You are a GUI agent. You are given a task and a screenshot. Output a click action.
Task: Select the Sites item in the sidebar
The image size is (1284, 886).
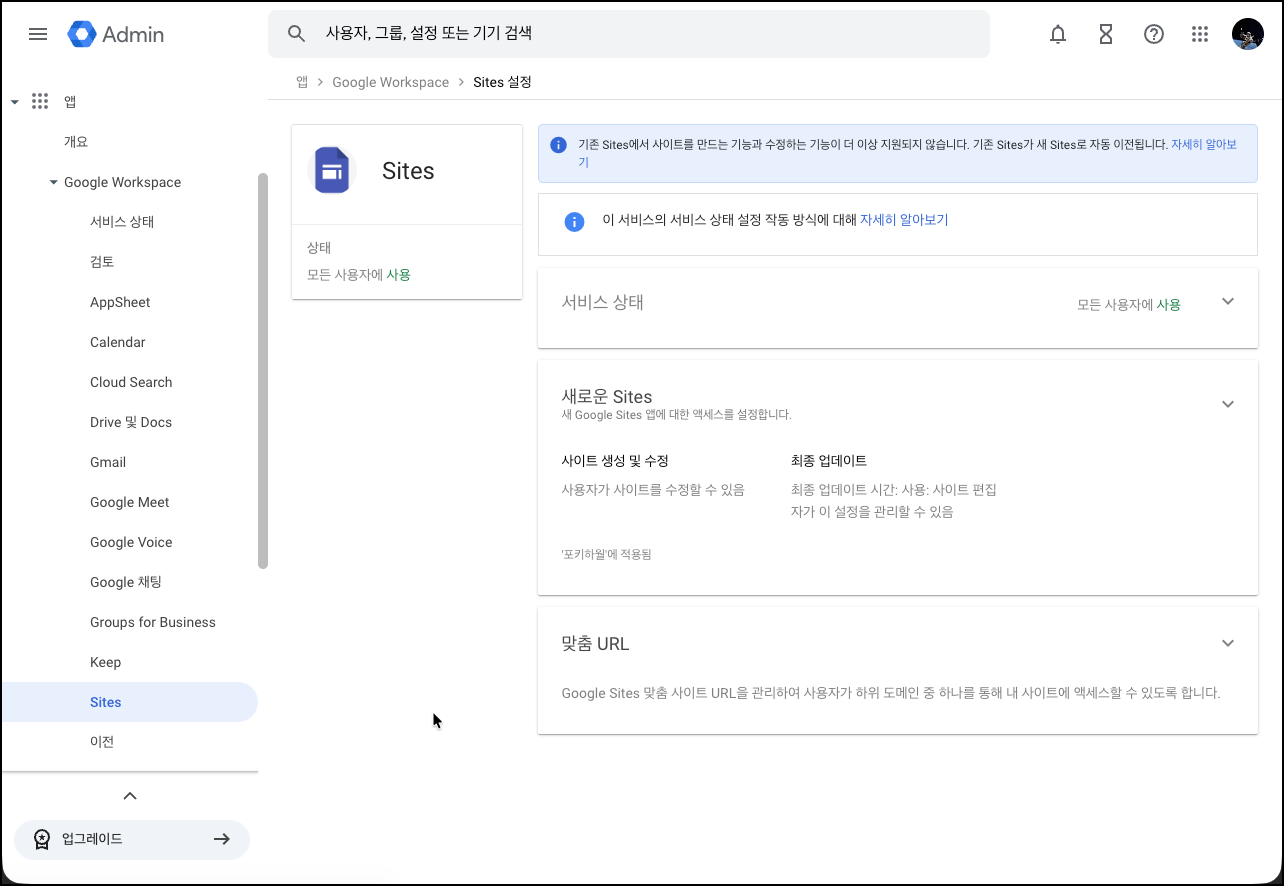[129, 702]
